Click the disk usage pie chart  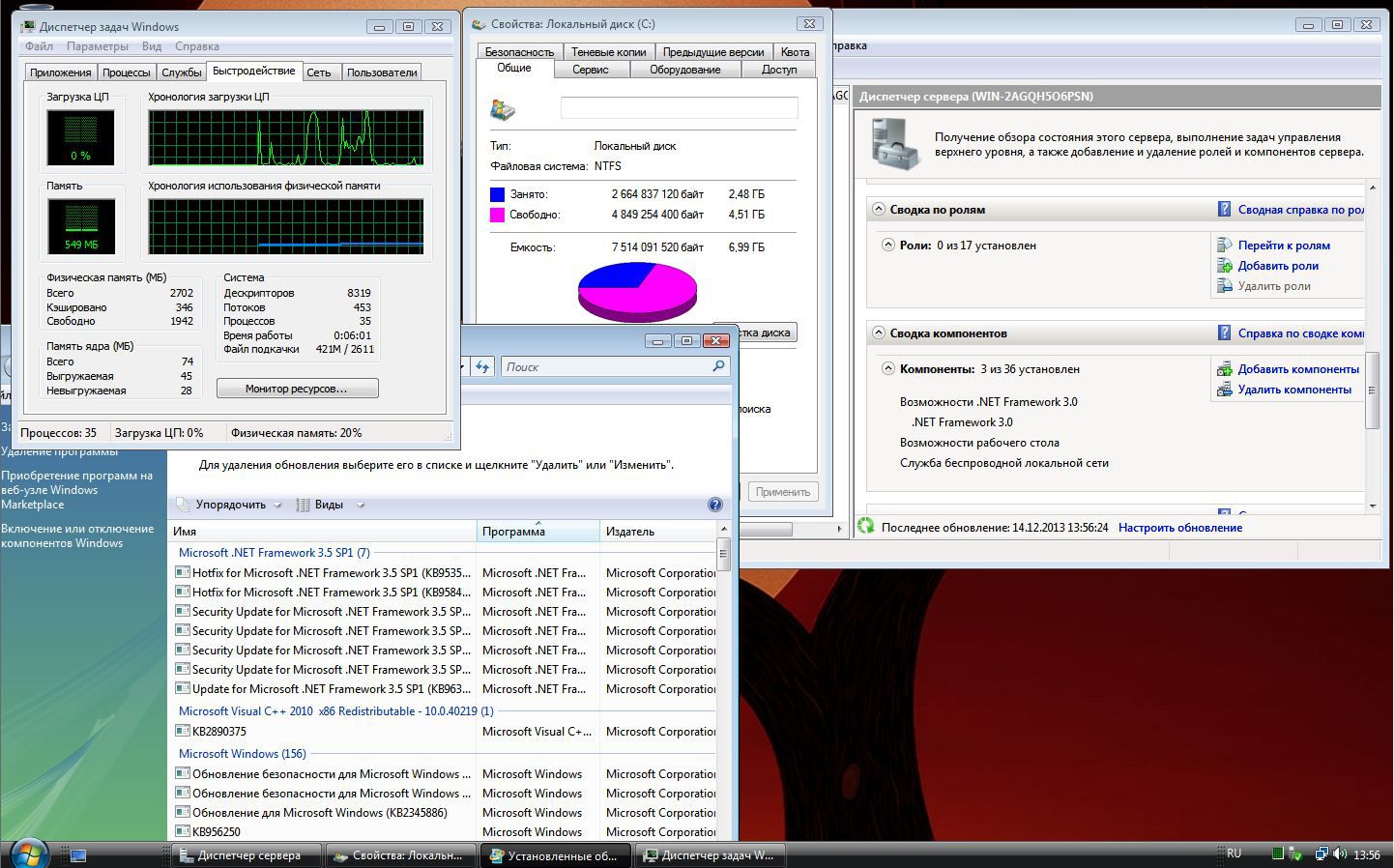point(637,291)
